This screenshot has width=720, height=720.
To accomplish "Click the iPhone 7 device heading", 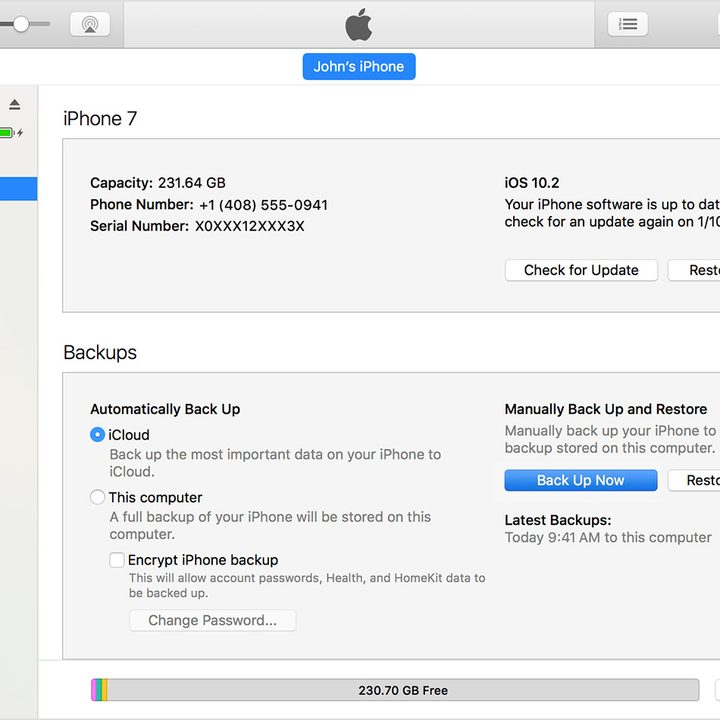I will [100, 118].
